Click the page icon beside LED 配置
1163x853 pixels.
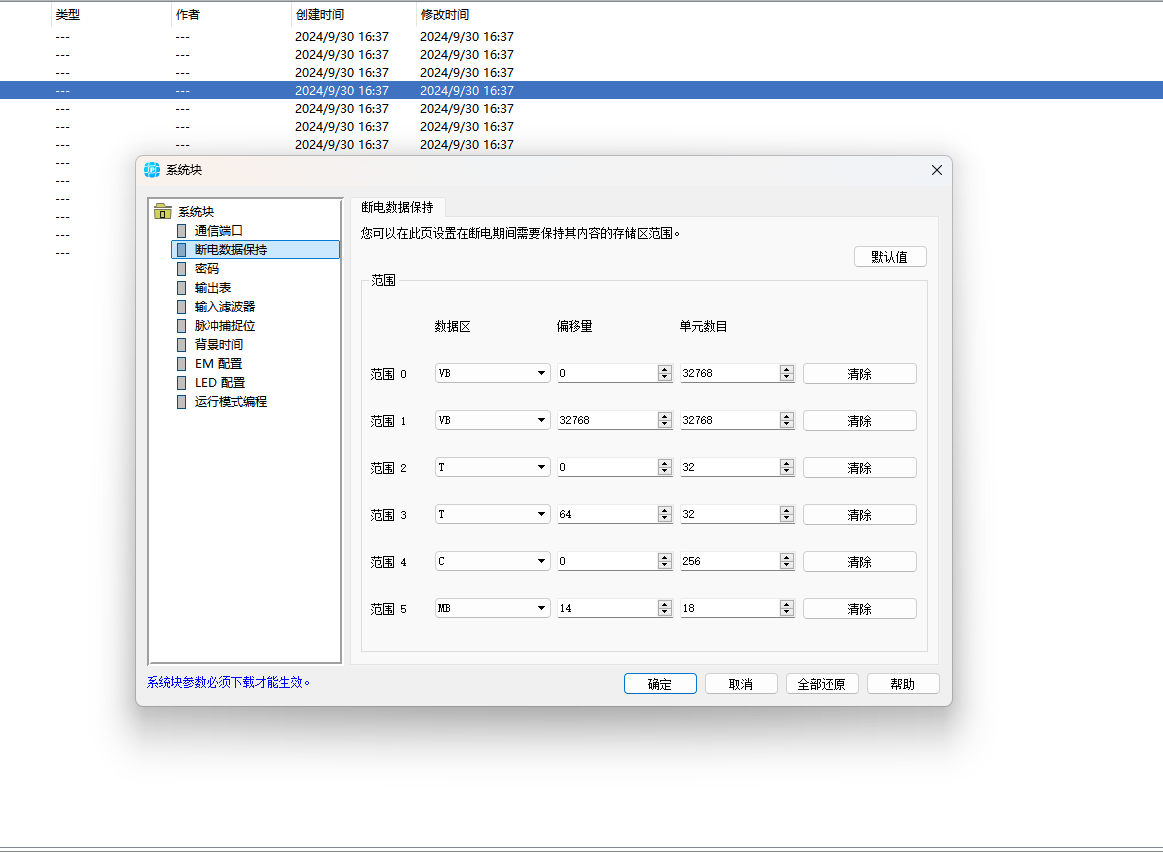(182, 383)
